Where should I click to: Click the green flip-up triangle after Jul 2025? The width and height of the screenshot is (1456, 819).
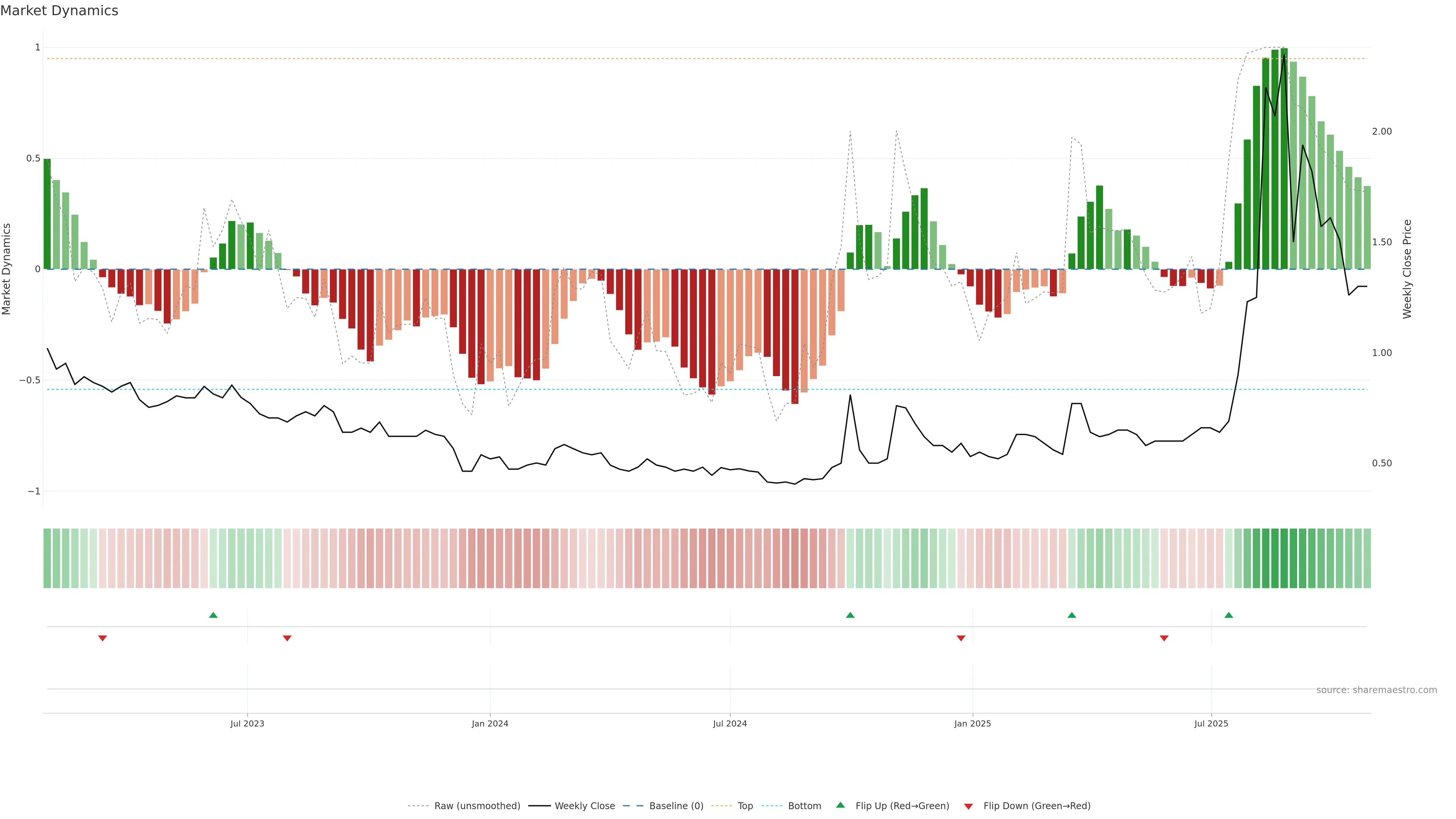1229,615
